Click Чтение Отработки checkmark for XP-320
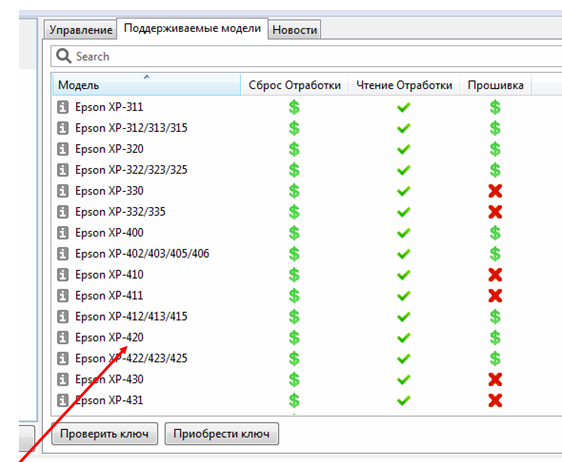Screen dimensions: 562x462 (x=404, y=149)
